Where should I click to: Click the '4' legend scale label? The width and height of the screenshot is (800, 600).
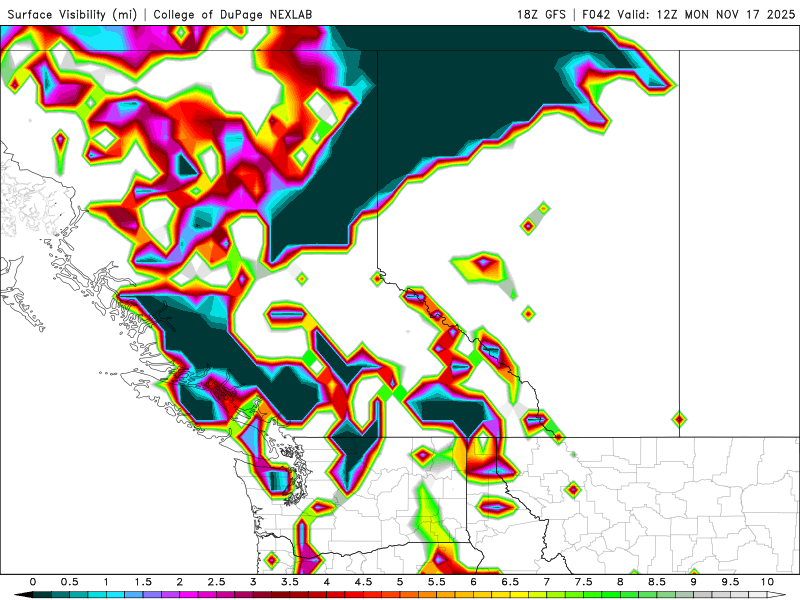tap(327, 582)
